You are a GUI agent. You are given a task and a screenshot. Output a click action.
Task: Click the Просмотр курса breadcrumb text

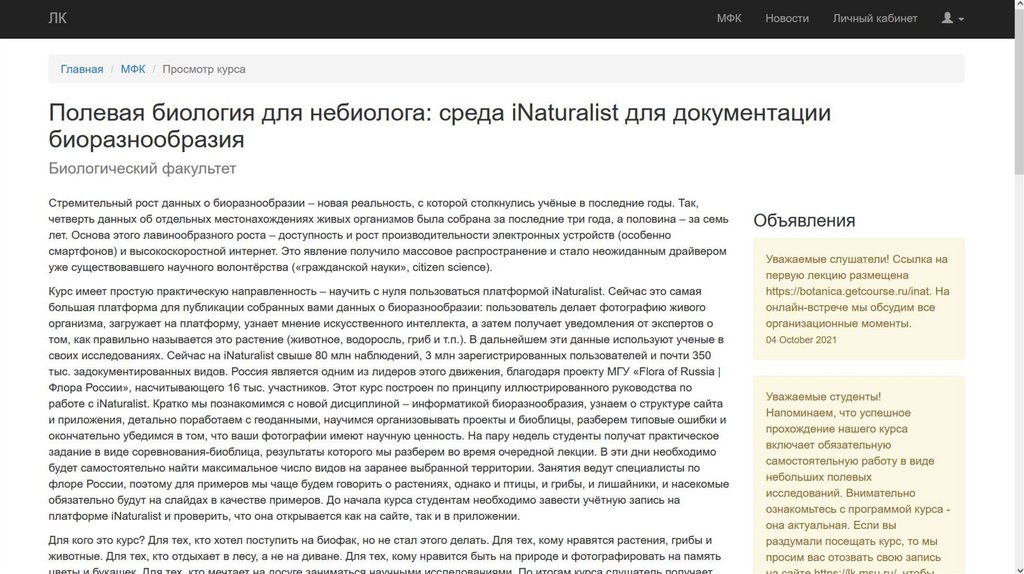204,69
